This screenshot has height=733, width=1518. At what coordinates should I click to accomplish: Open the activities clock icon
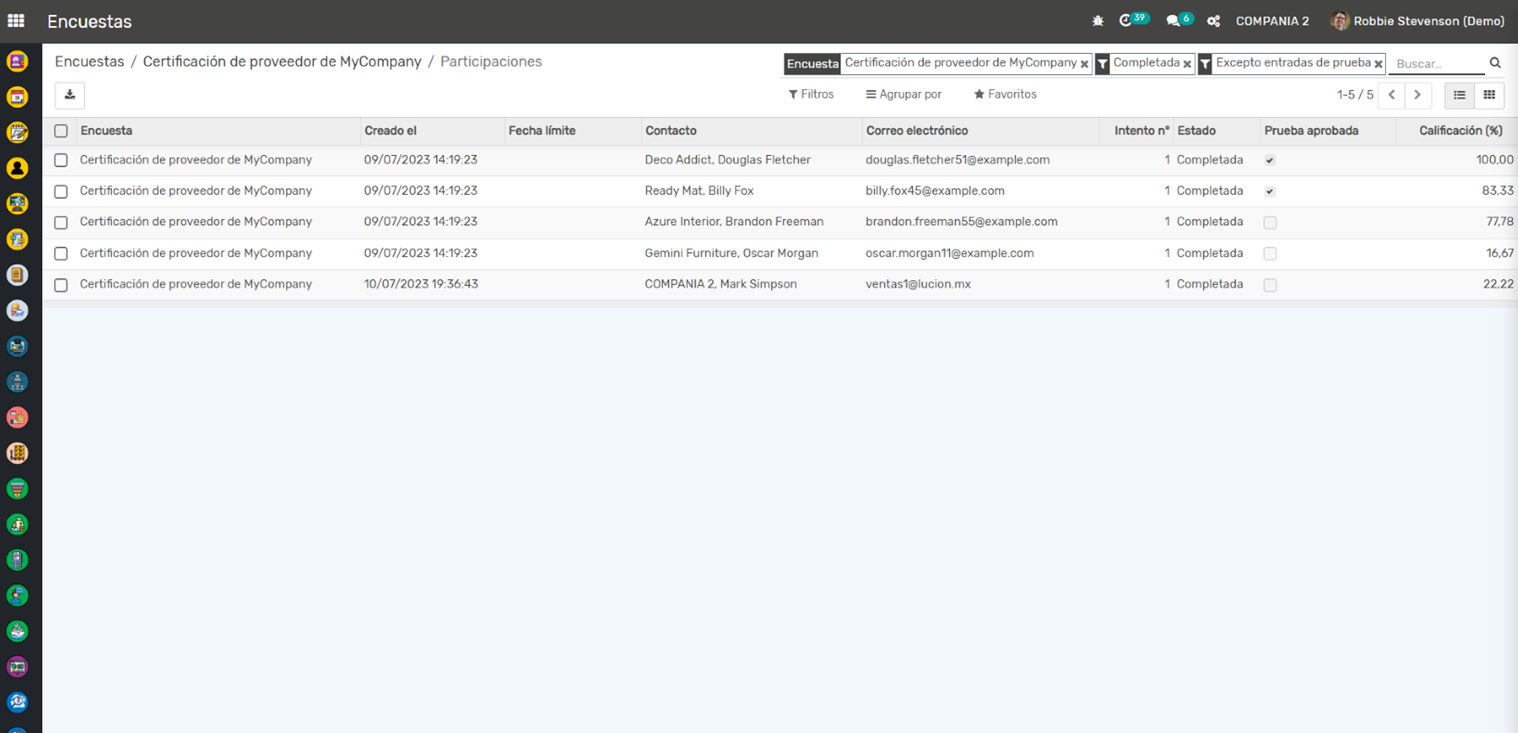(x=1127, y=21)
